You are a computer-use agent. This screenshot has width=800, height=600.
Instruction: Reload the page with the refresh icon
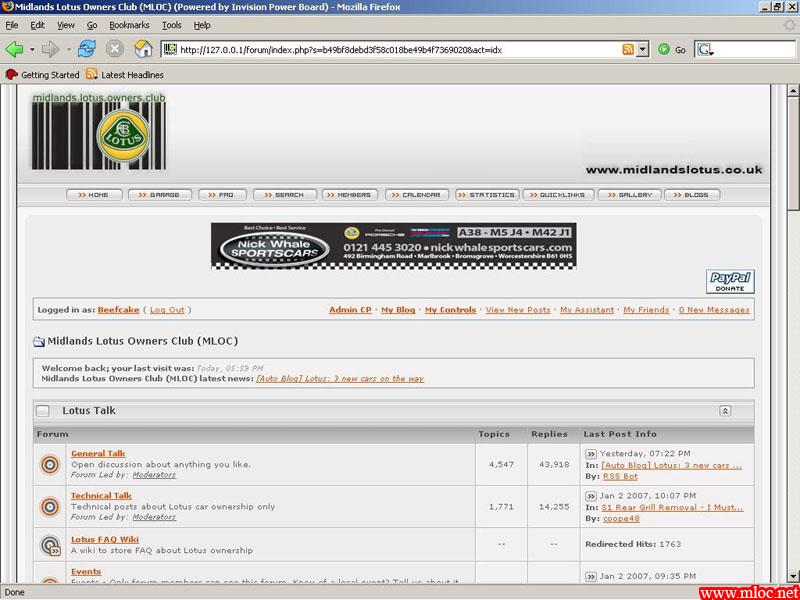87,49
